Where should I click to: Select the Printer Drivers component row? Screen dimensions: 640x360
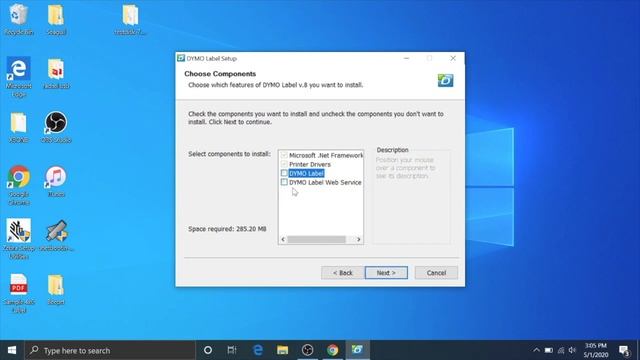pyautogui.click(x=310, y=164)
